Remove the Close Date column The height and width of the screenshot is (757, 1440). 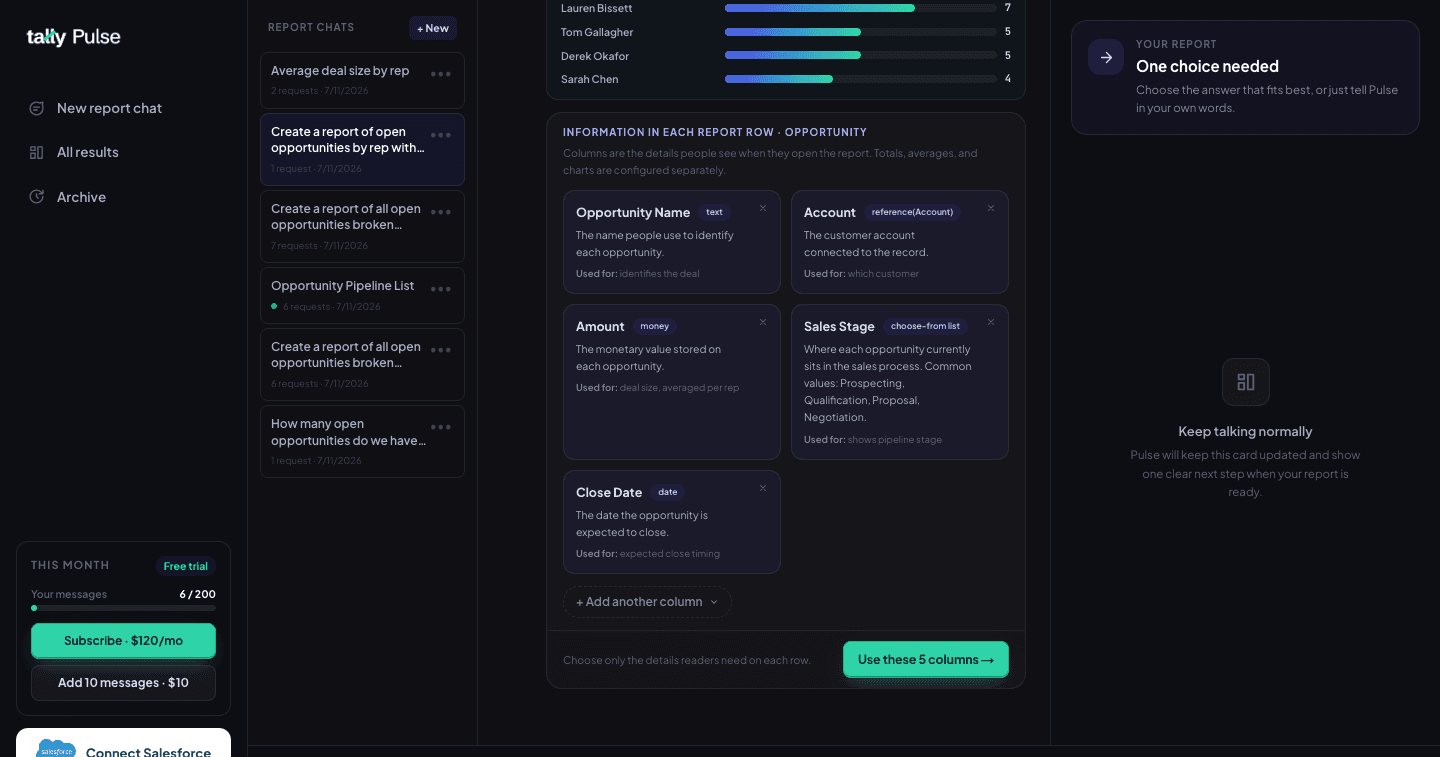[x=763, y=489]
